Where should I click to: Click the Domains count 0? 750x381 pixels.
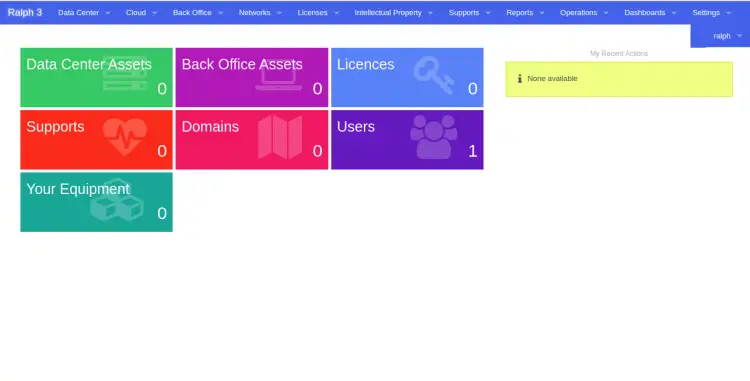pos(318,151)
